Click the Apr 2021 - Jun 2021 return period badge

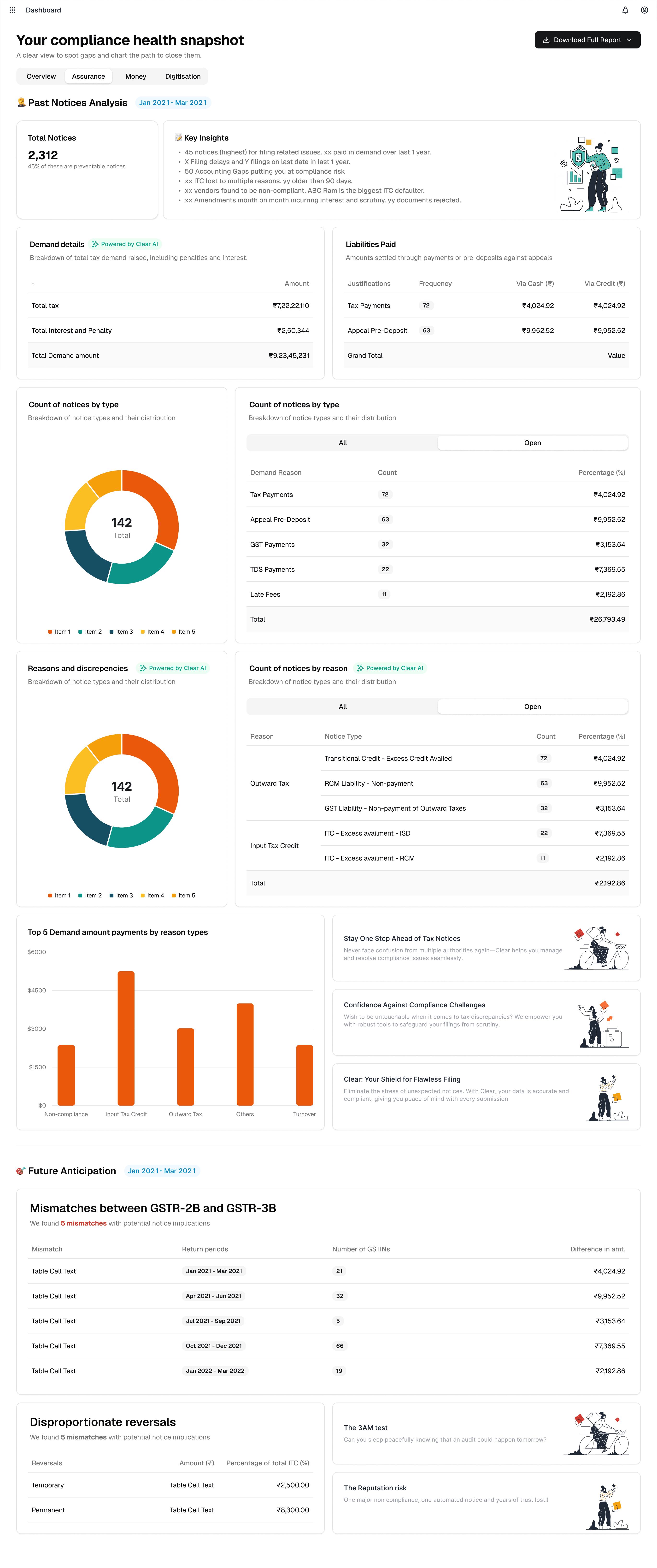tap(213, 1296)
